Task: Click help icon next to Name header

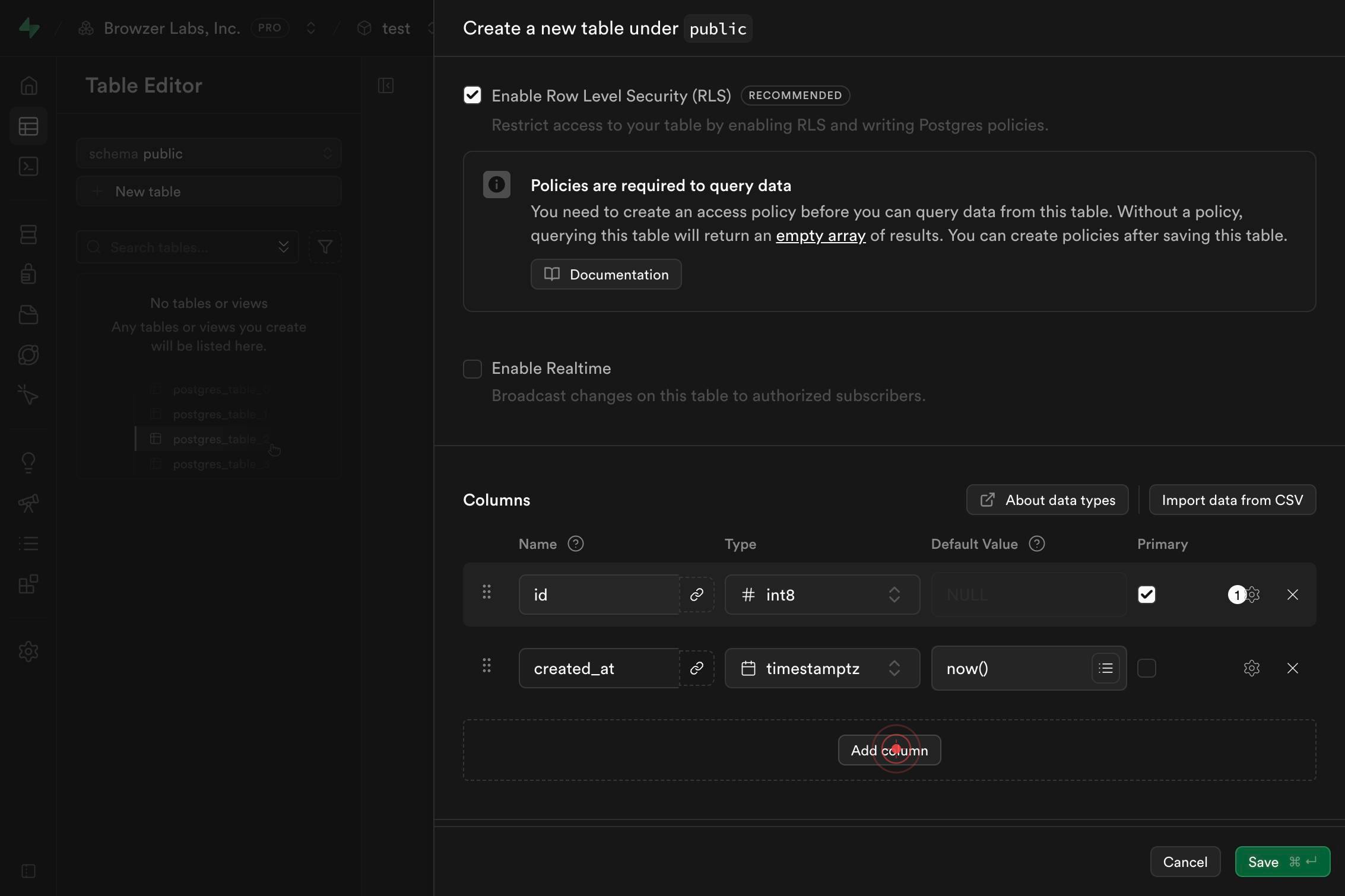Action: point(575,544)
